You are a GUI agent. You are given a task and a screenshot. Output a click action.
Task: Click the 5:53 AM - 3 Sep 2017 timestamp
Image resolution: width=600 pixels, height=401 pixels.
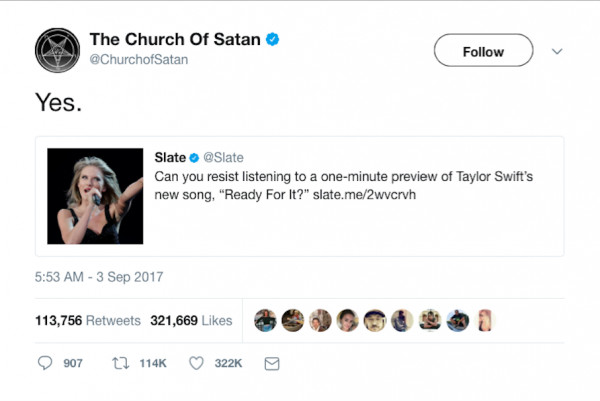(99, 277)
